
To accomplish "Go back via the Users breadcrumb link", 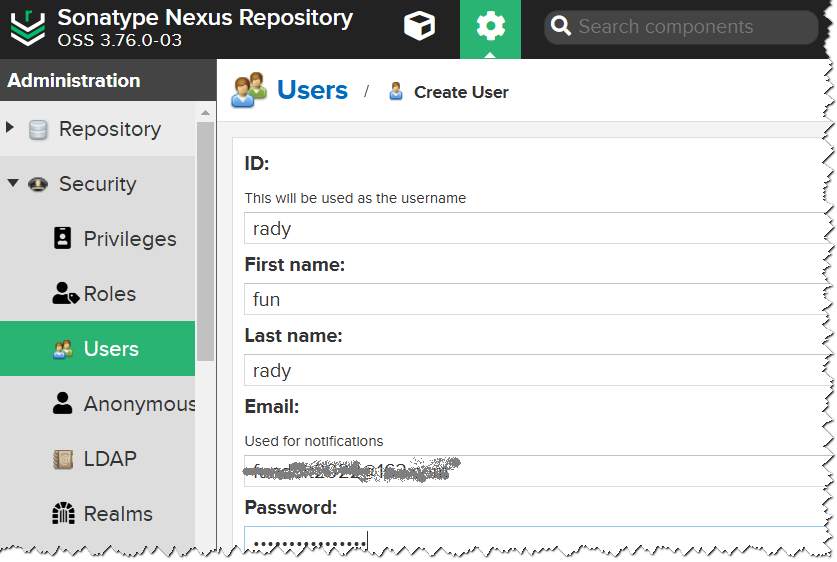I will coord(312,90).
